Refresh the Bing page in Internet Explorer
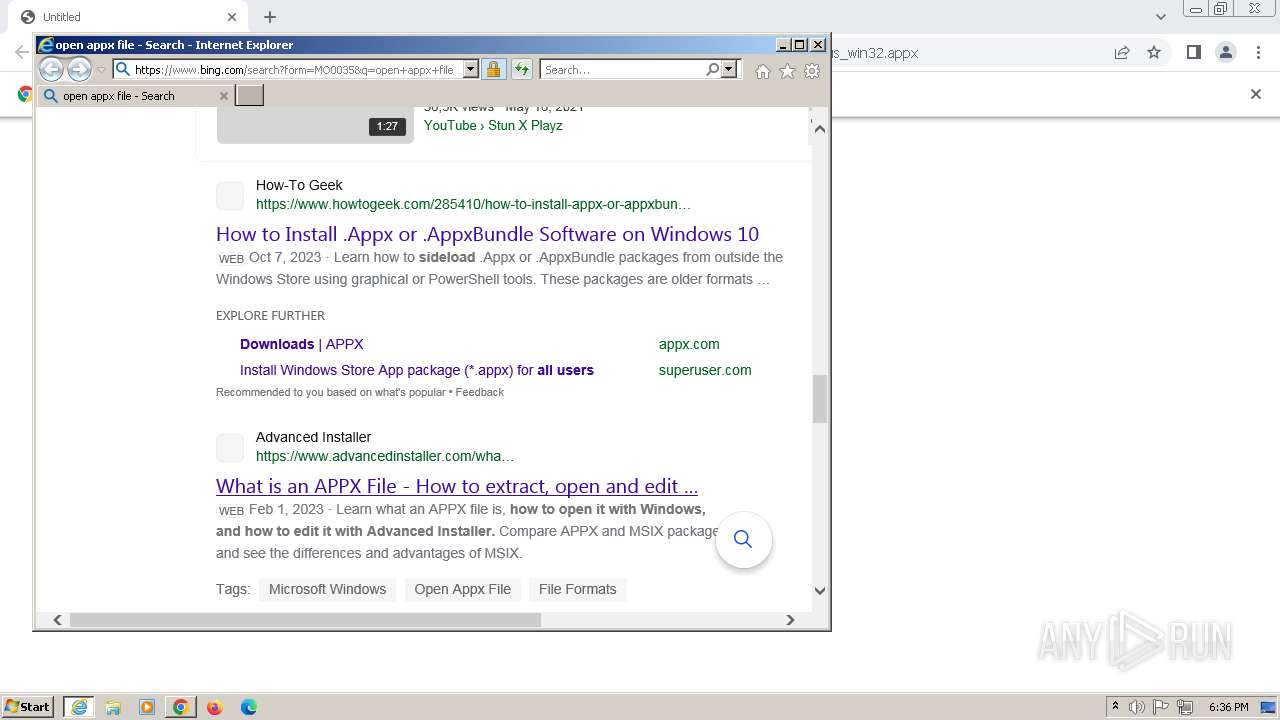 pyautogui.click(x=521, y=69)
